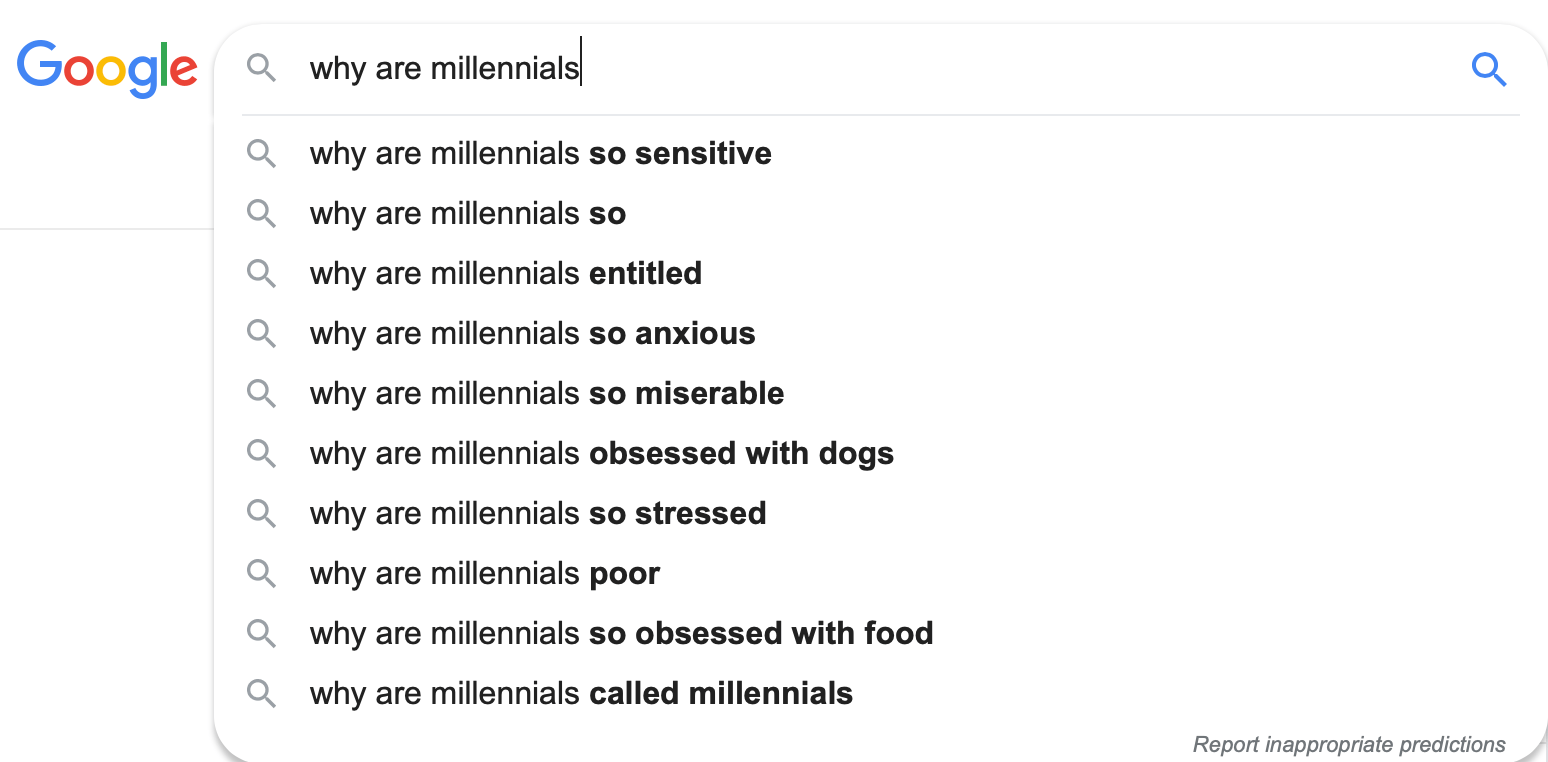Choose 'why are millennials obsessed with dogs'
Image resolution: width=1548 pixels, height=762 pixels.
point(601,454)
